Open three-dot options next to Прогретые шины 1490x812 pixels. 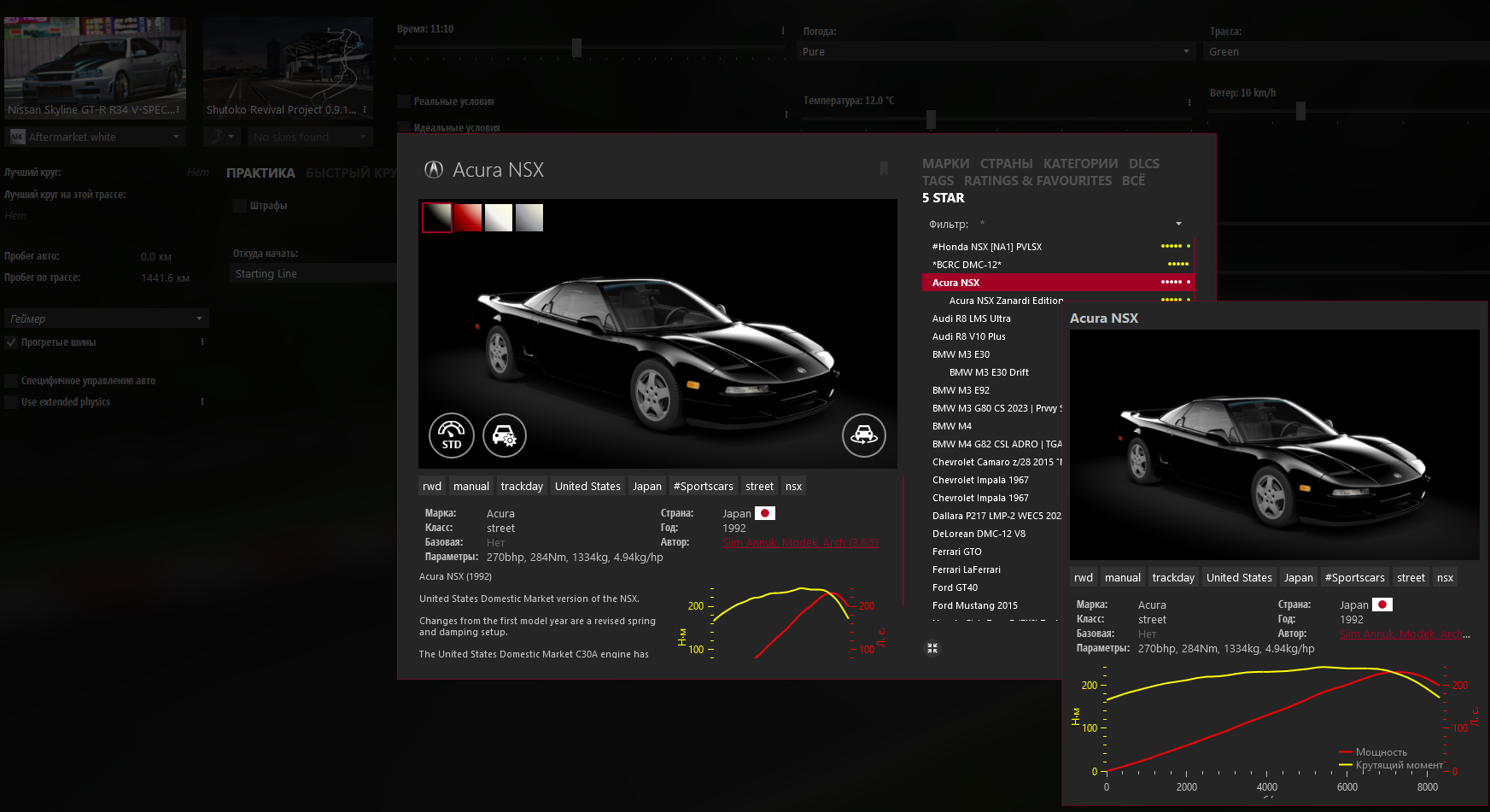pyautogui.click(x=202, y=342)
